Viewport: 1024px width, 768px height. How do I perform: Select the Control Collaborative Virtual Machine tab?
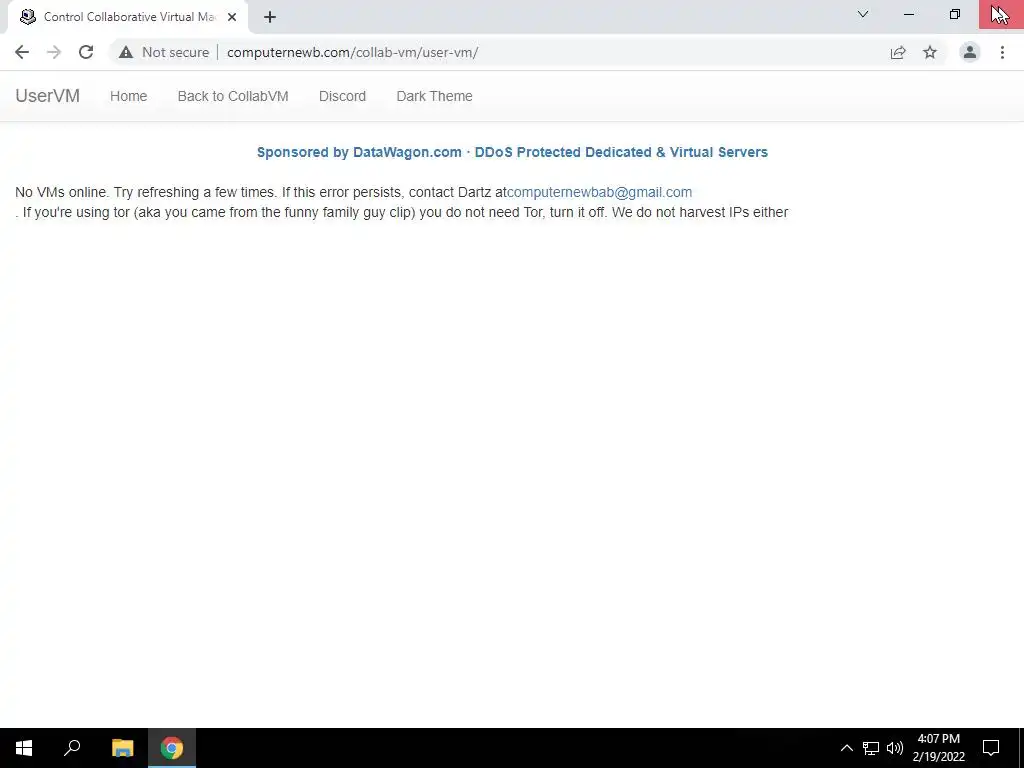coord(128,17)
